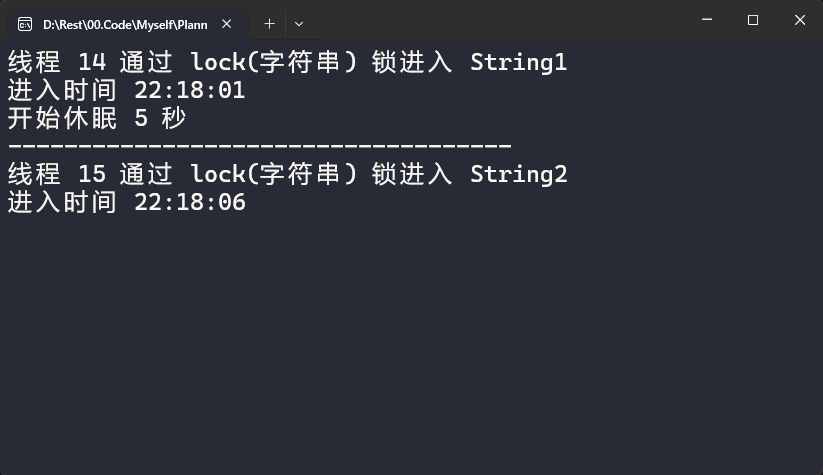Click lock(字符串) on the thread 14 line

[x=273, y=62]
